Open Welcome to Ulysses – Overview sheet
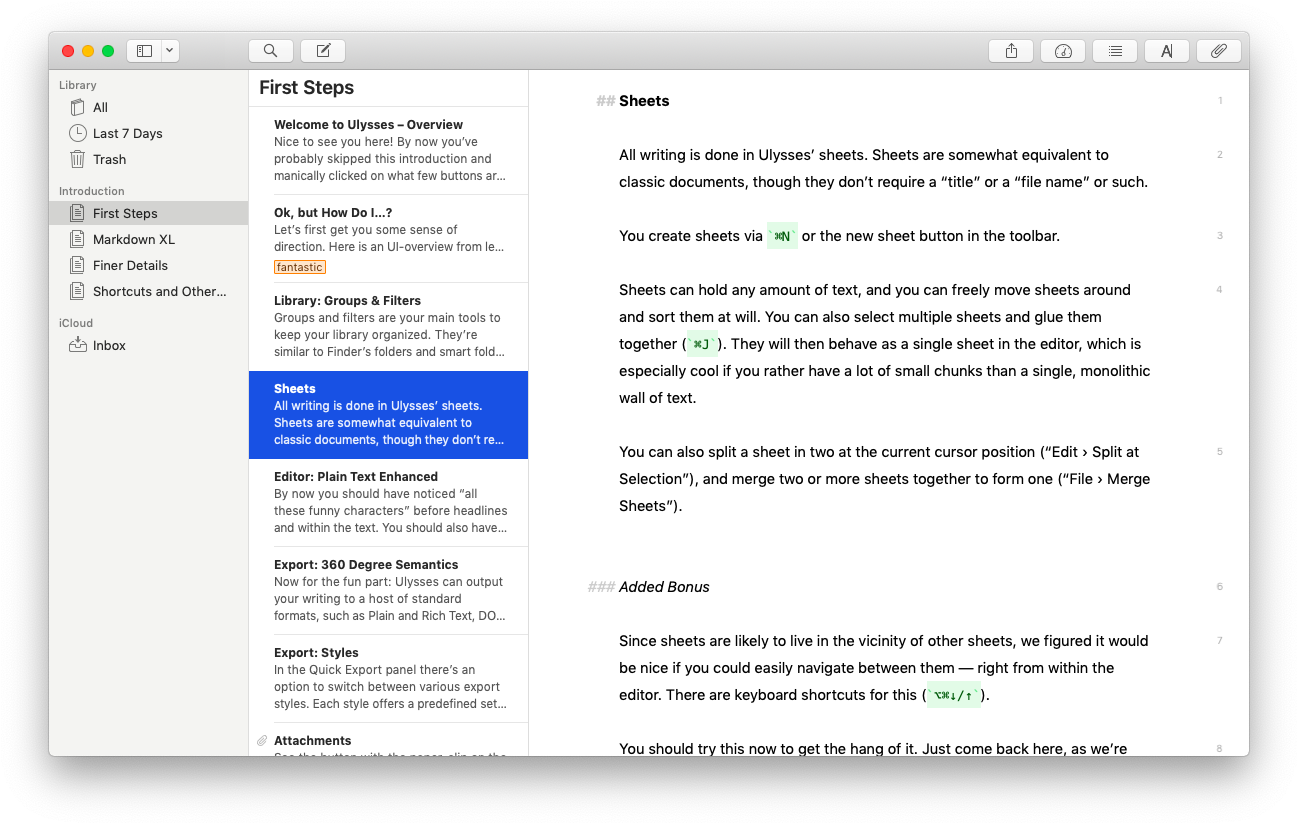This screenshot has height=823, width=1297. click(x=388, y=151)
